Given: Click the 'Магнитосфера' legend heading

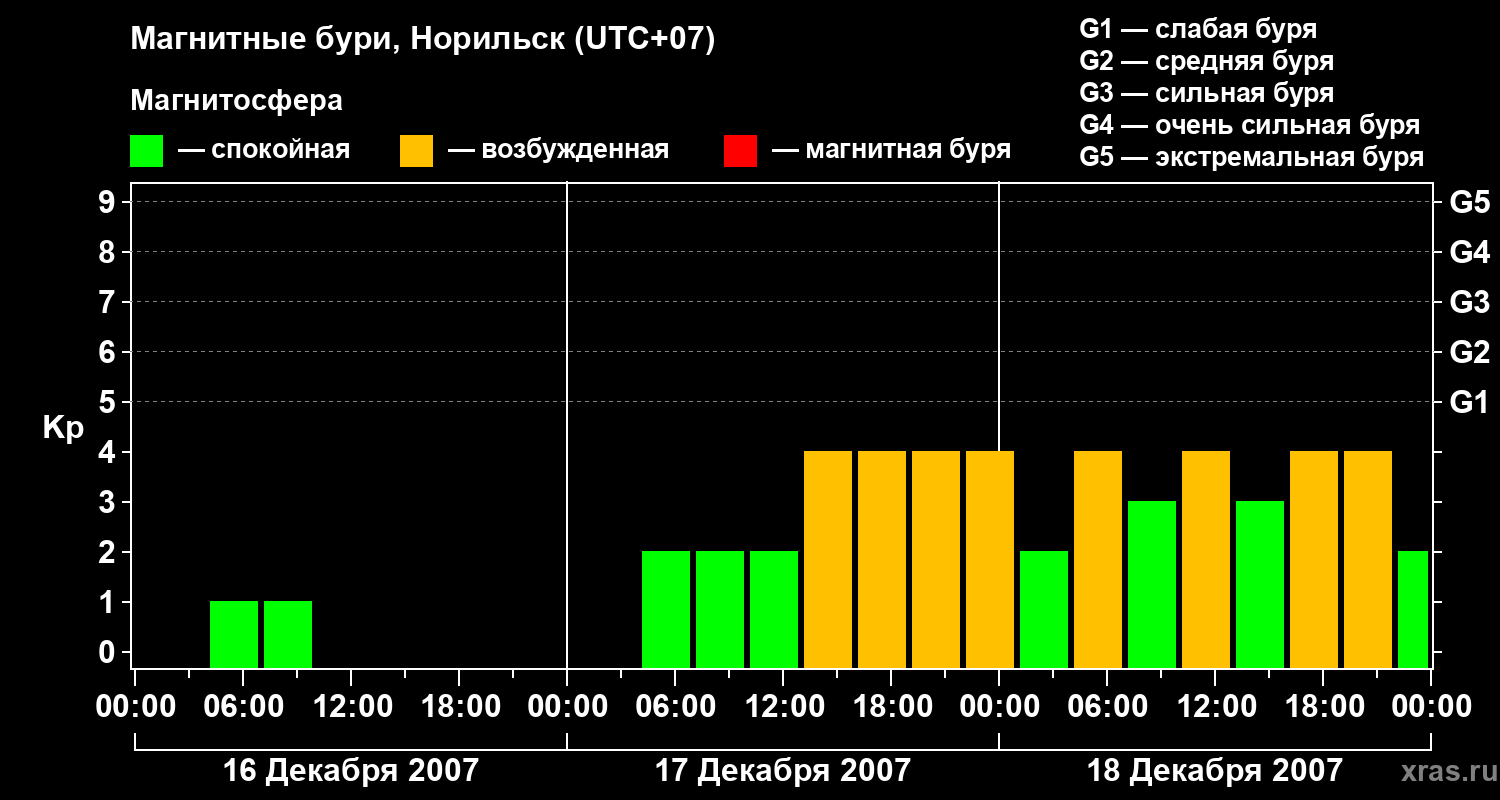Looking at the screenshot, I should (x=236, y=101).
